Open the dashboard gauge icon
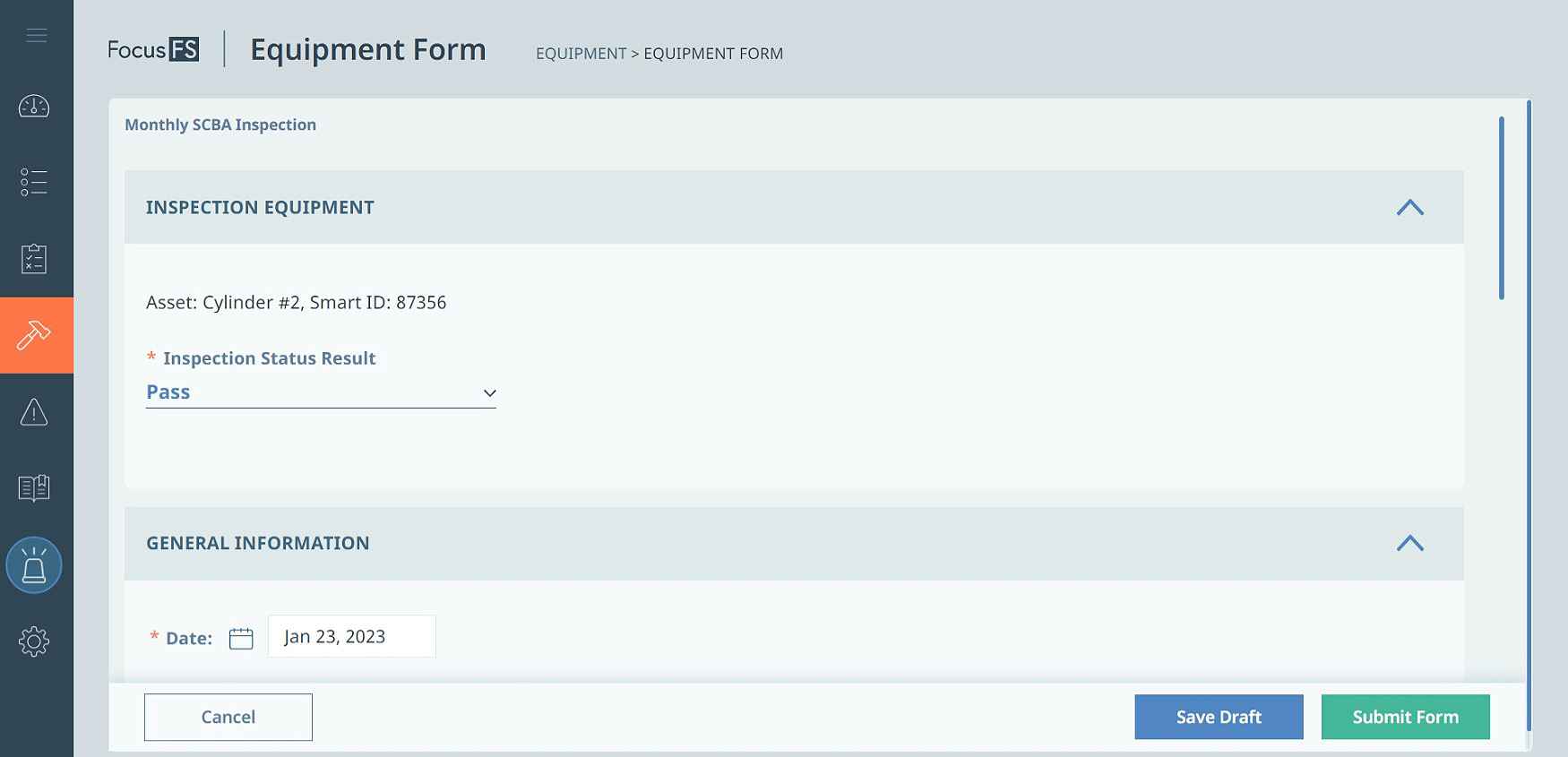Image resolution: width=1568 pixels, height=757 pixels. (34, 107)
